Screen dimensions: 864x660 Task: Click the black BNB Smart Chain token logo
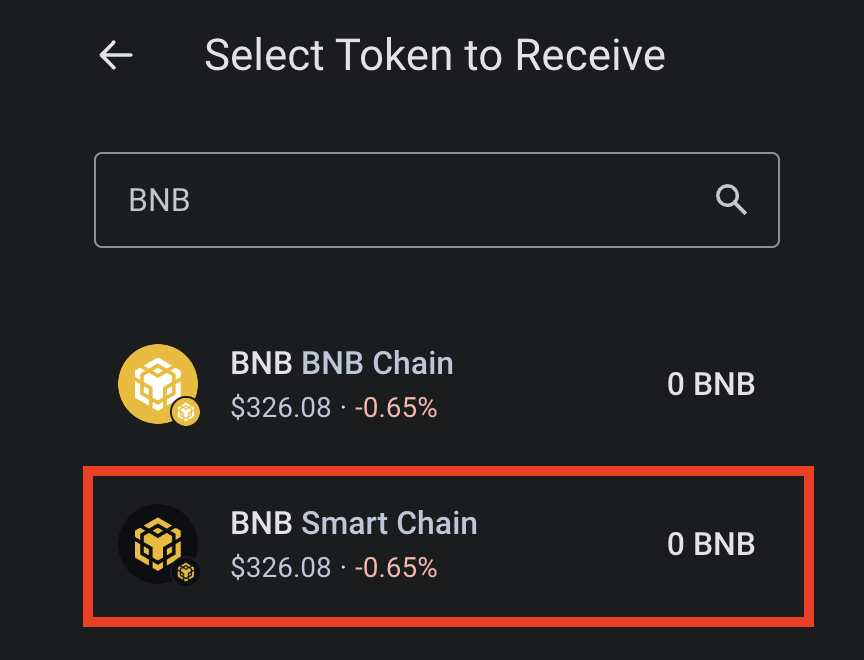[155, 542]
